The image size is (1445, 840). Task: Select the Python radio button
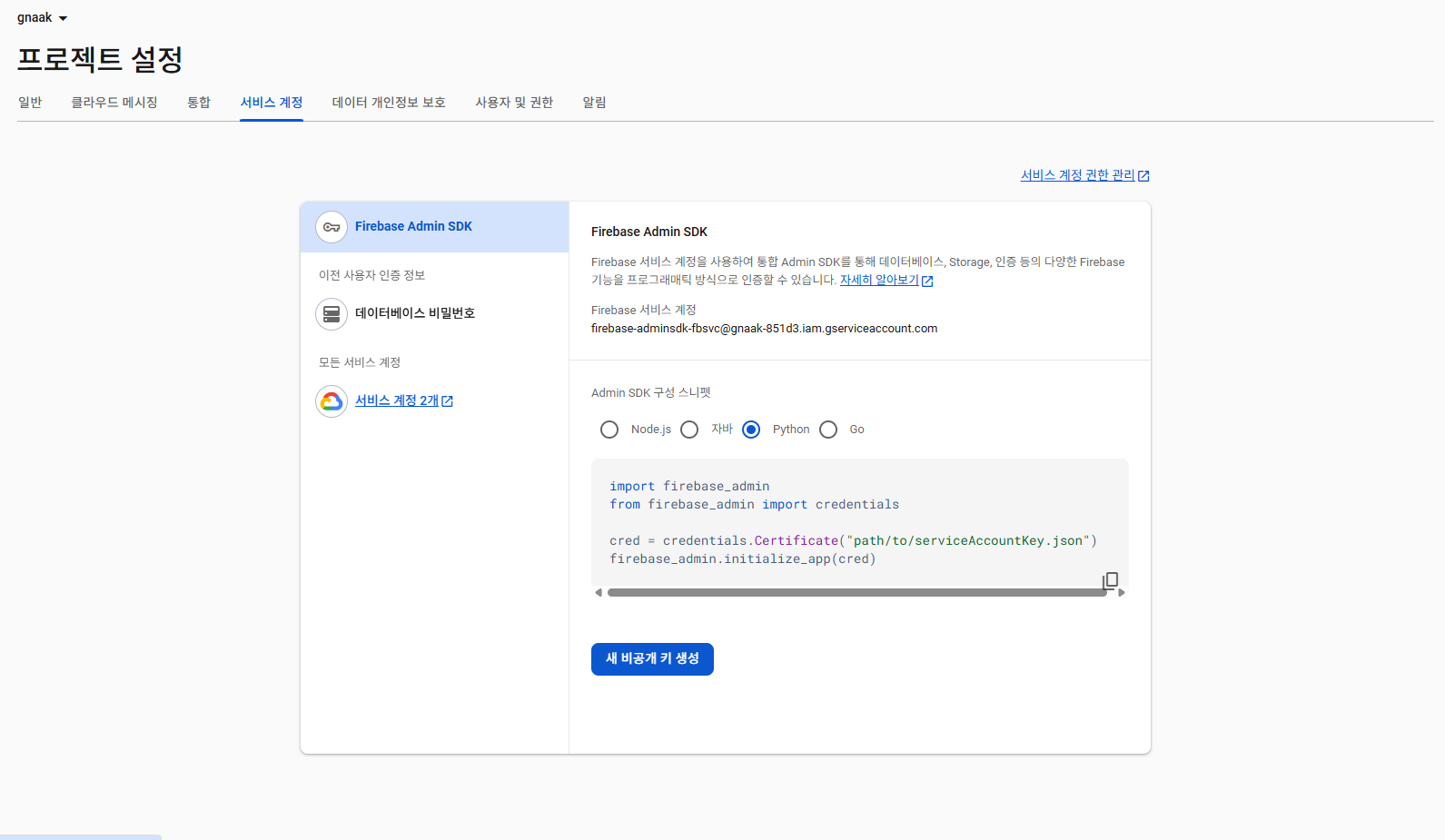pos(751,430)
